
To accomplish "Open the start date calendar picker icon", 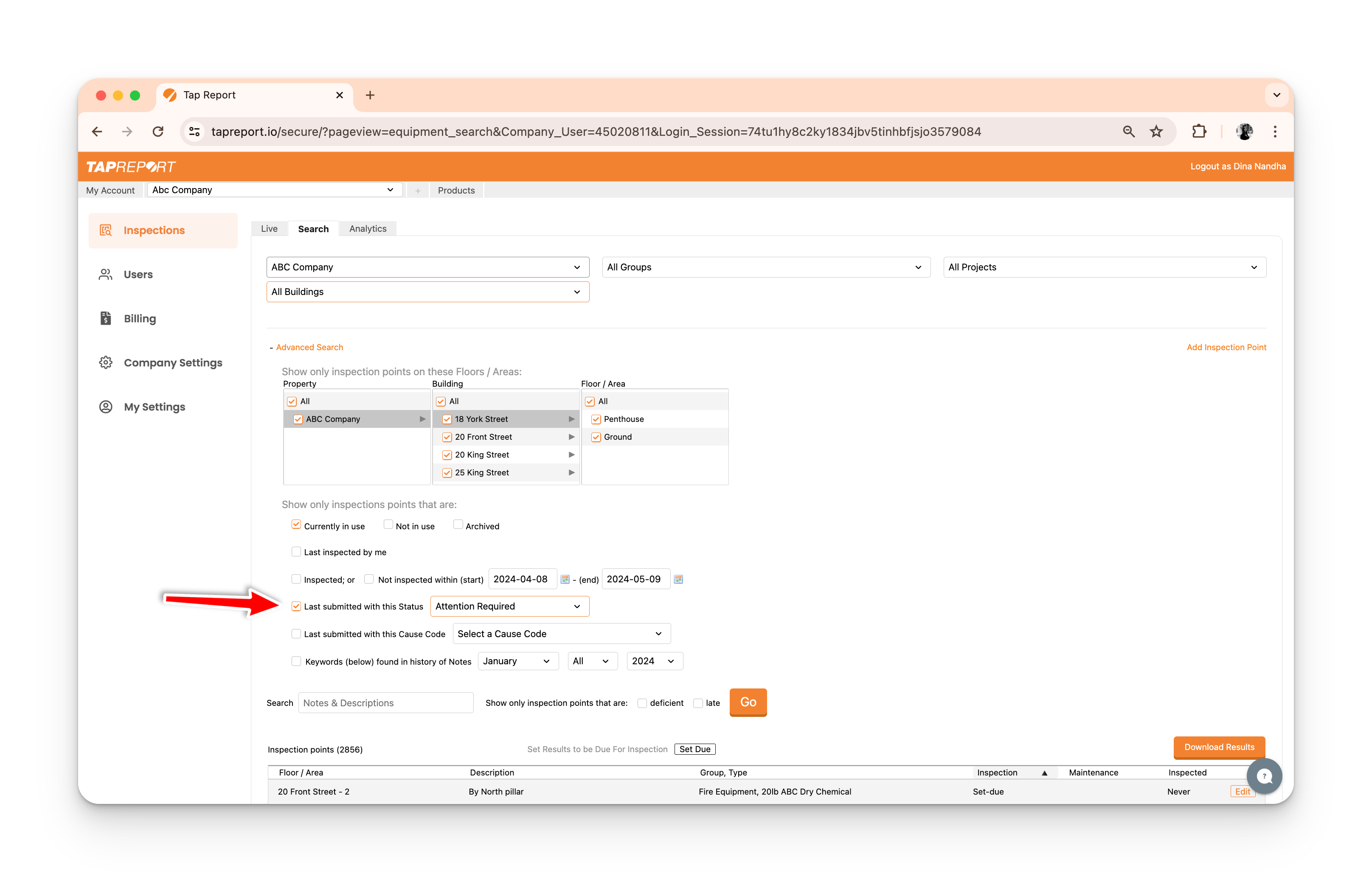I will [565, 580].
